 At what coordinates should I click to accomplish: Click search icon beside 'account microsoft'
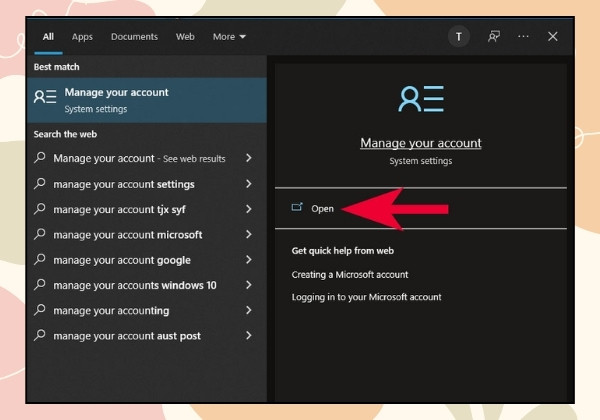coord(40,234)
